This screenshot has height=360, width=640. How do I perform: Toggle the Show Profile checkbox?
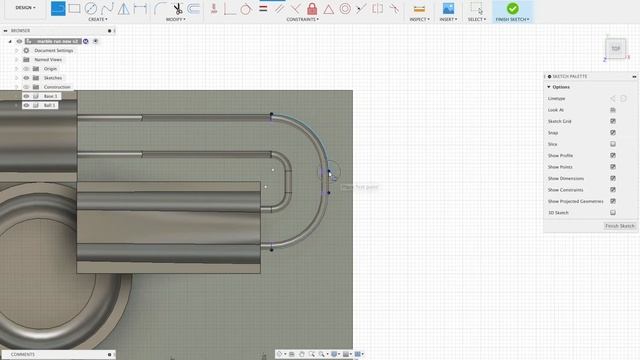[613, 156]
